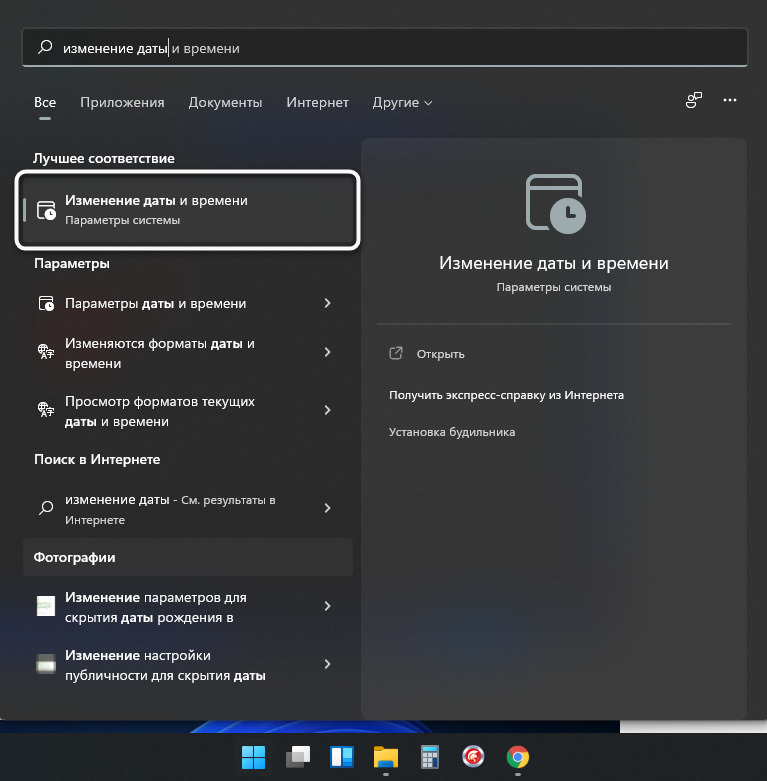Open Изменяются форматы даты и времени result

(x=188, y=353)
